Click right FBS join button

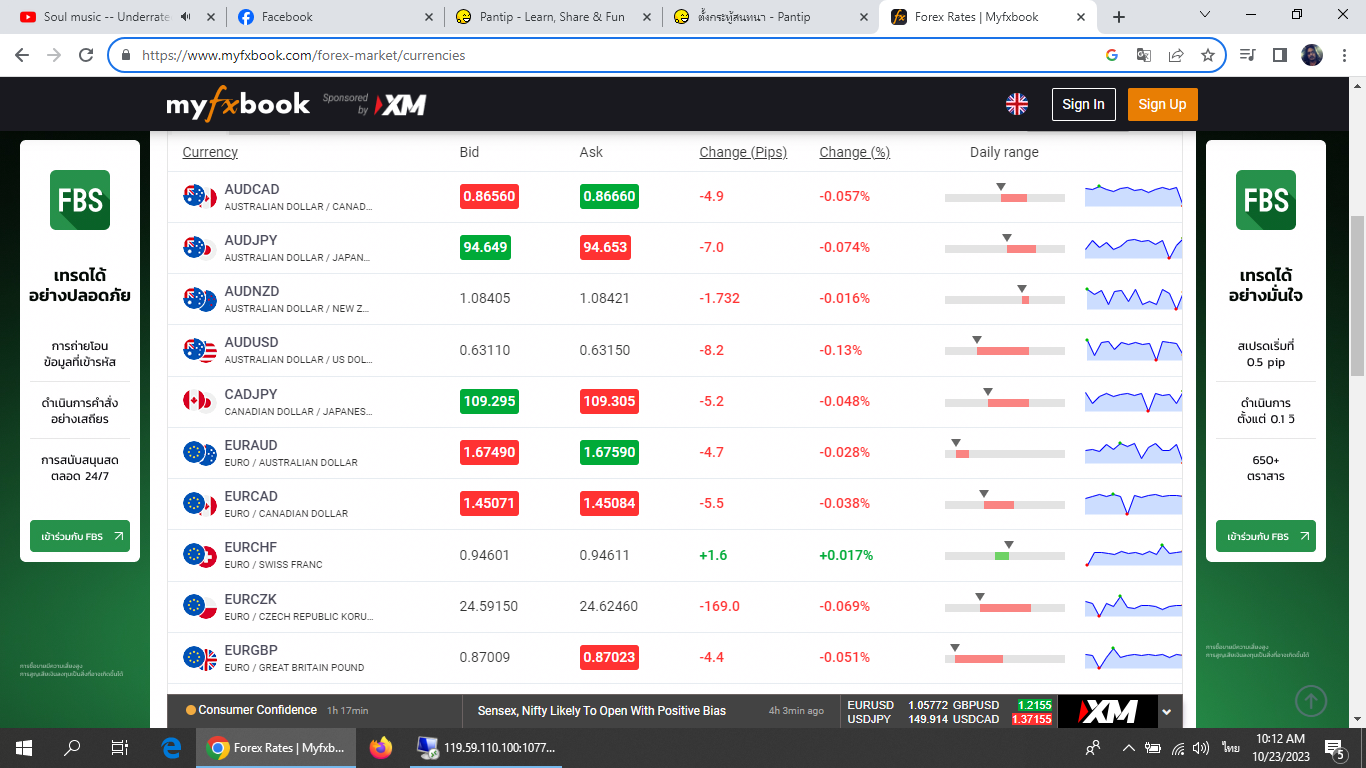pyautogui.click(x=1266, y=536)
